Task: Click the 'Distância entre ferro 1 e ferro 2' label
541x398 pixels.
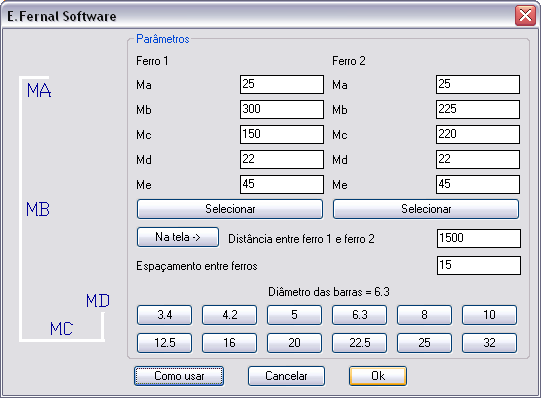Action: pyautogui.click(x=301, y=239)
